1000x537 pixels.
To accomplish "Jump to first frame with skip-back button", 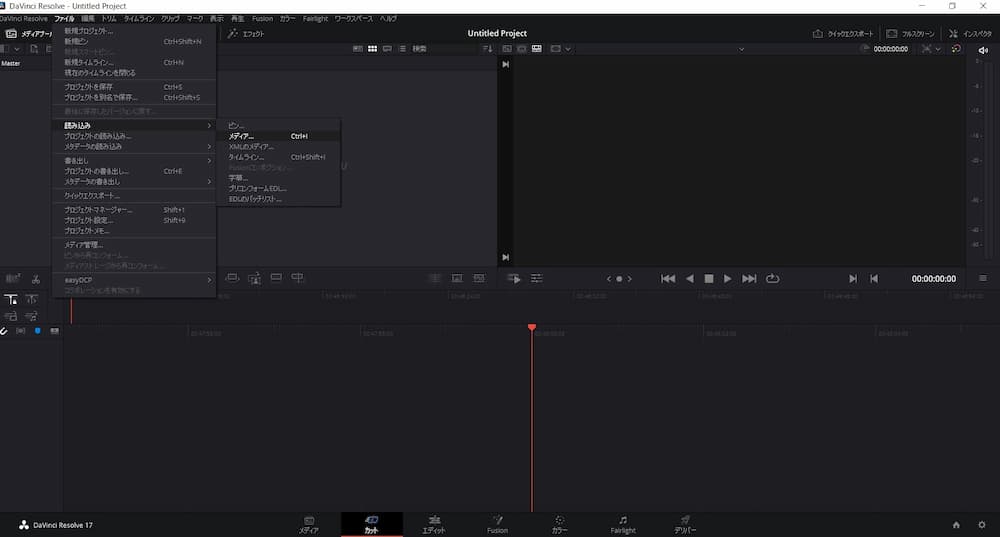I will pos(668,279).
